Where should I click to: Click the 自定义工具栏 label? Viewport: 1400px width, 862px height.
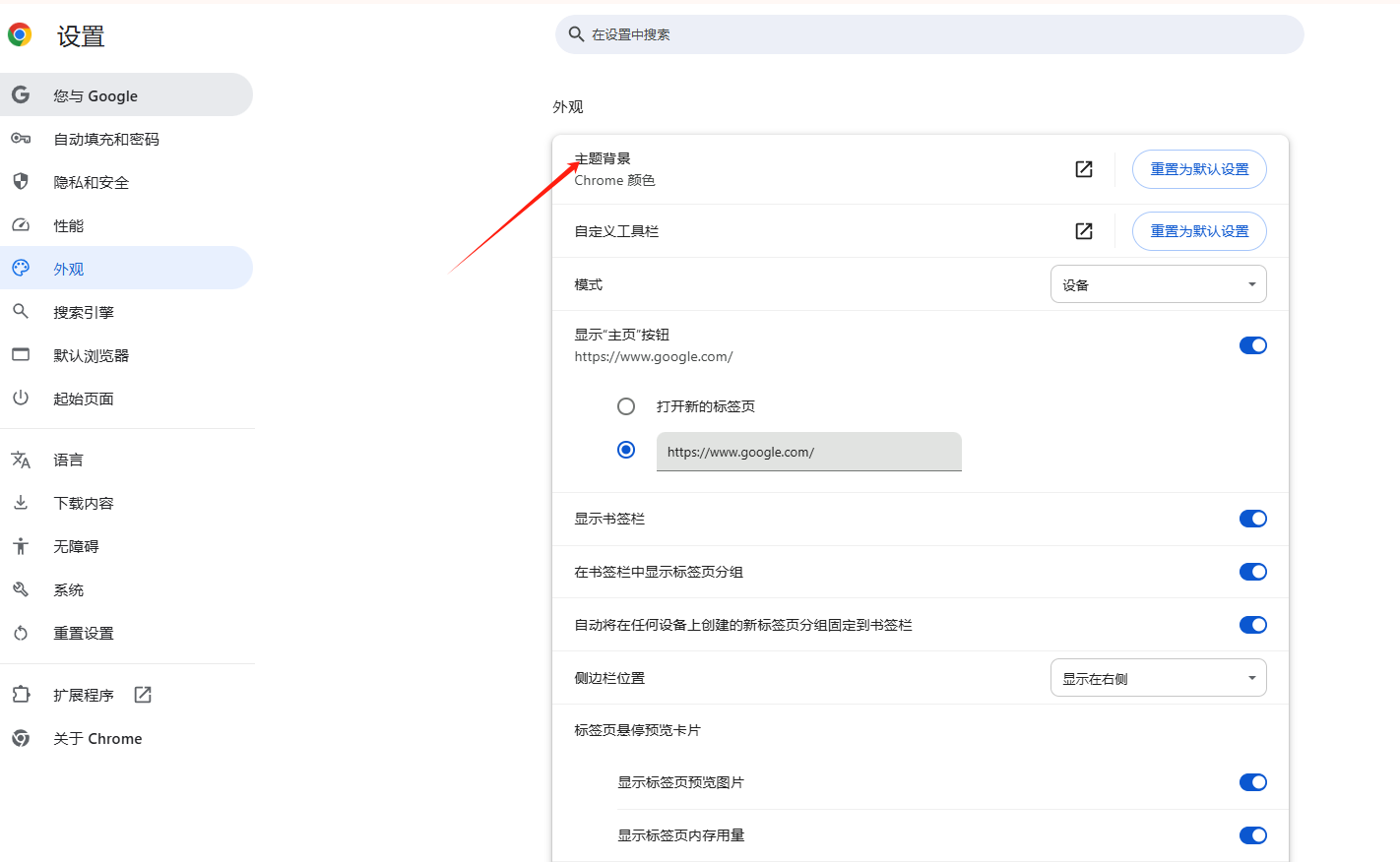click(x=616, y=231)
